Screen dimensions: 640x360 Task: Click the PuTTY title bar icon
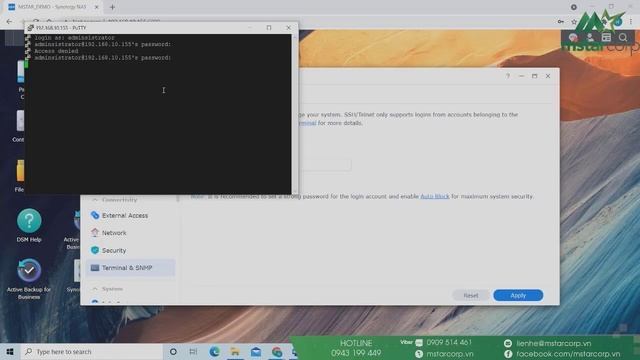point(31,28)
